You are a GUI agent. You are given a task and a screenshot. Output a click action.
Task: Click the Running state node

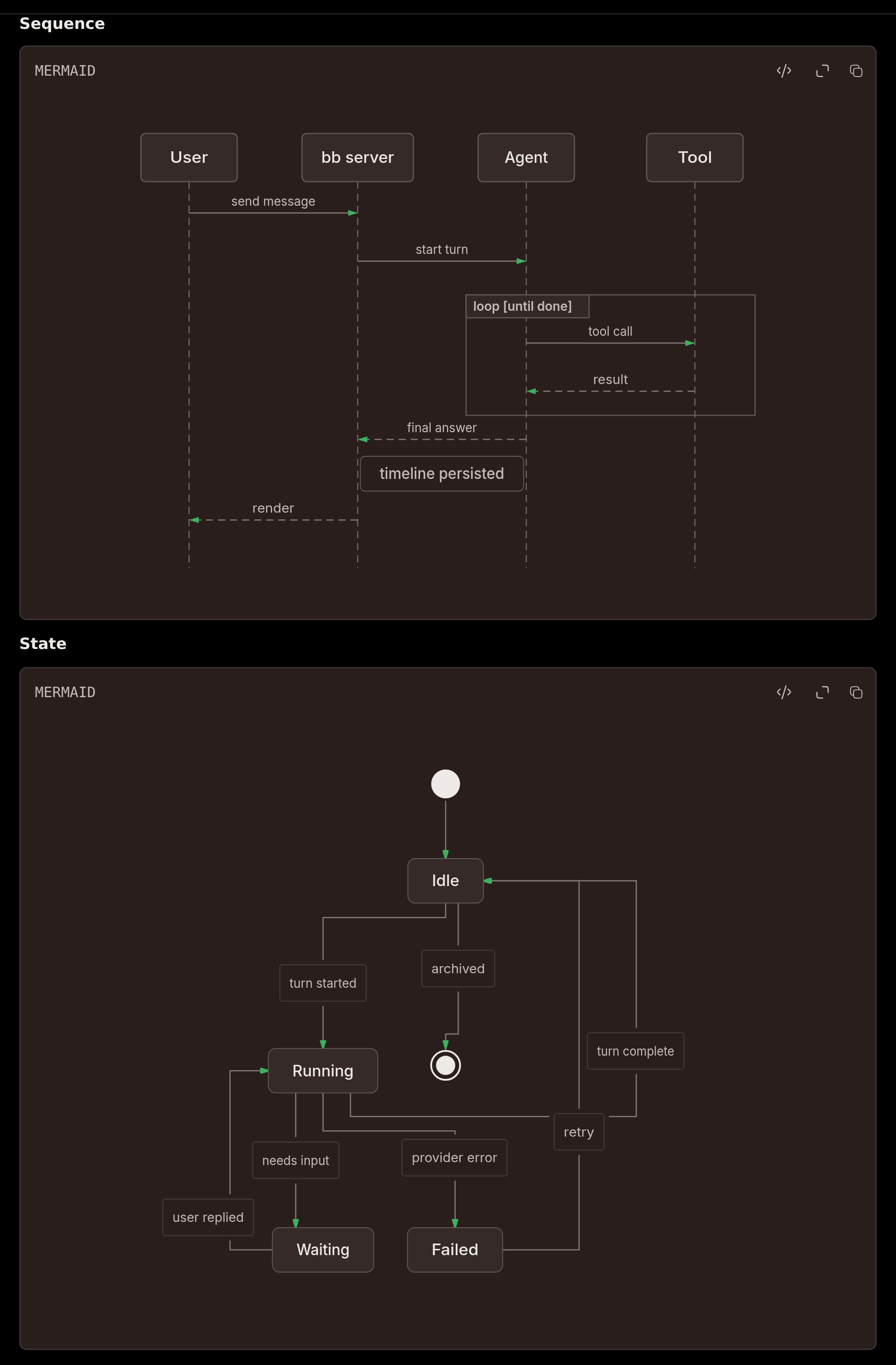323,1071
